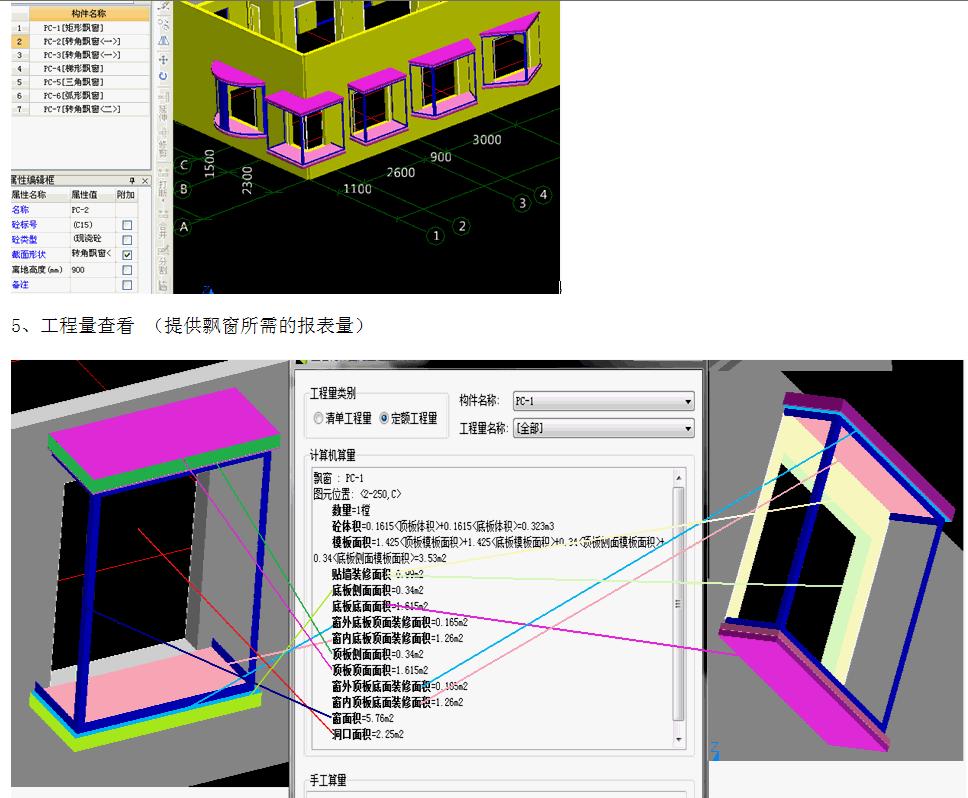Screen dimensions: 968x798
Task: Click scroll down arrow in 计算机算量 list
Action: 678,739
